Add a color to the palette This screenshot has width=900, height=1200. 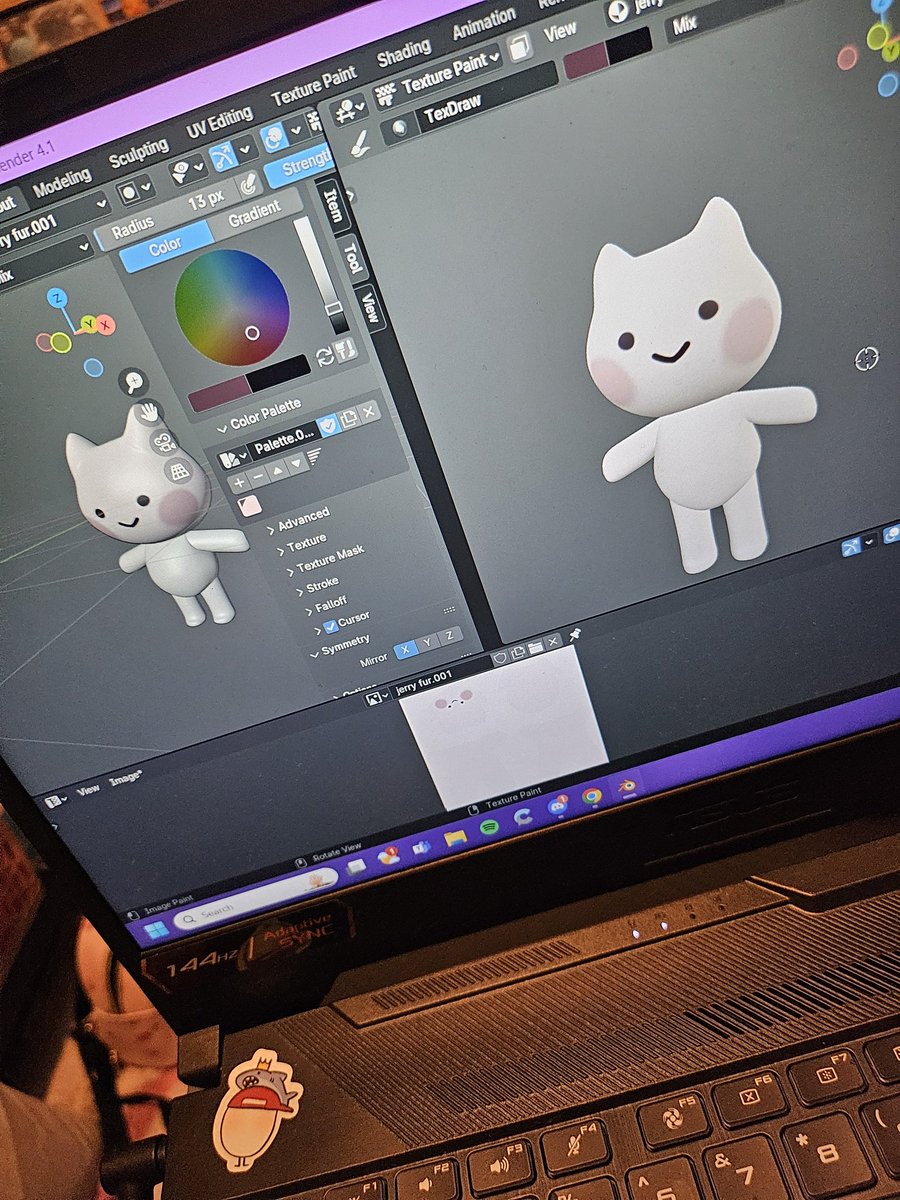point(238,482)
